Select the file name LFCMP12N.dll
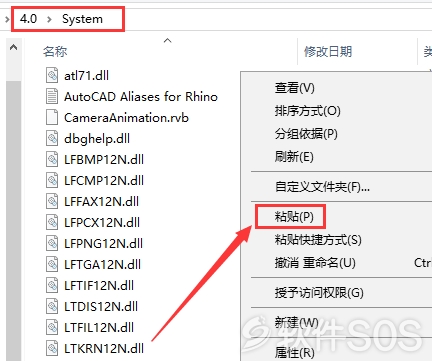The image size is (432, 361). [x=104, y=181]
